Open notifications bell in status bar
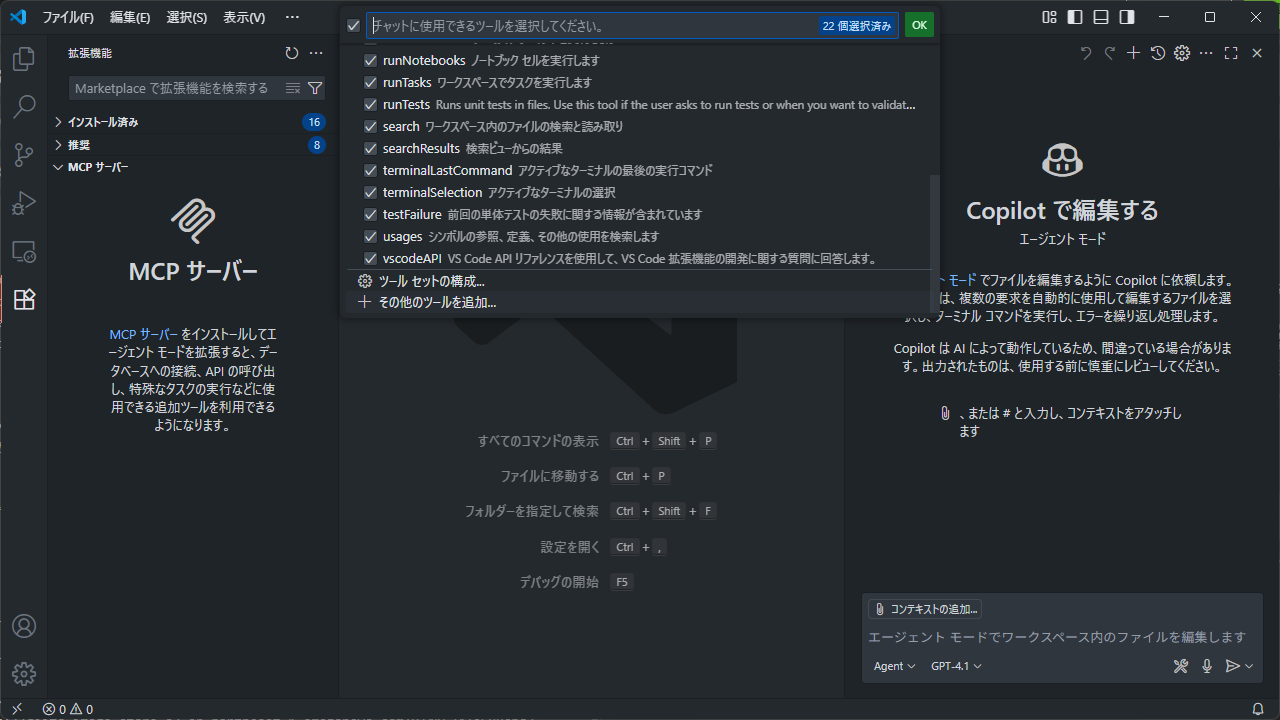This screenshot has width=1280, height=720. [x=1258, y=709]
